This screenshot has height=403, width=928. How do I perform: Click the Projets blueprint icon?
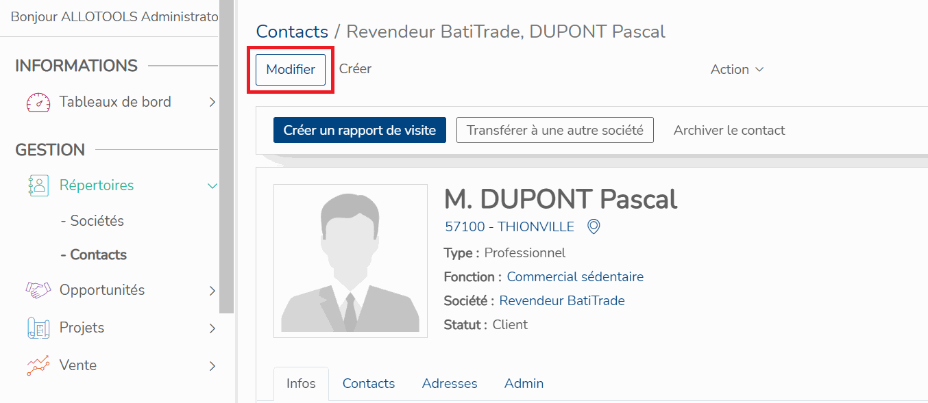38,328
